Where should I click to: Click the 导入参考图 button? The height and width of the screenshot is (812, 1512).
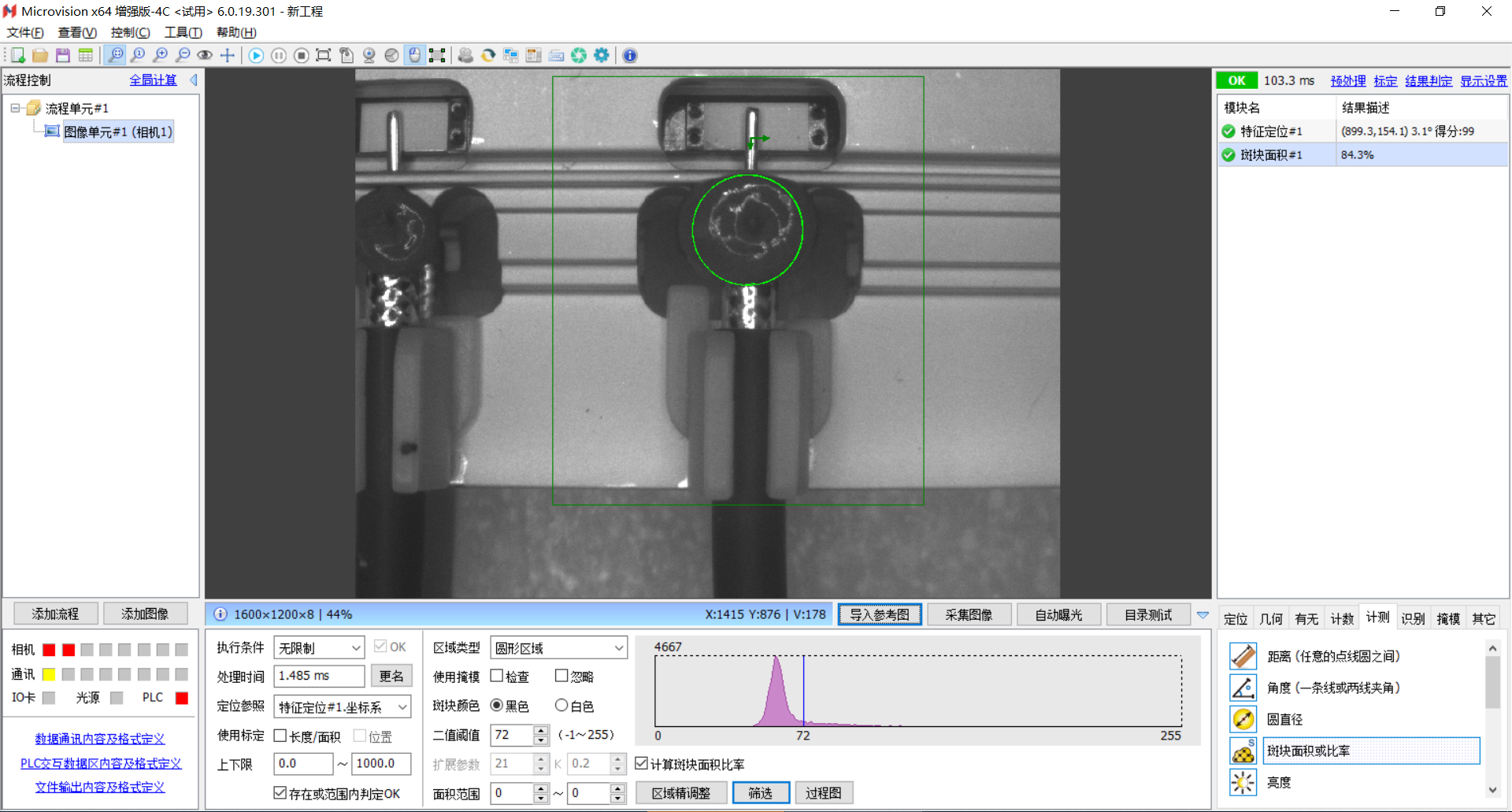click(880, 614)
